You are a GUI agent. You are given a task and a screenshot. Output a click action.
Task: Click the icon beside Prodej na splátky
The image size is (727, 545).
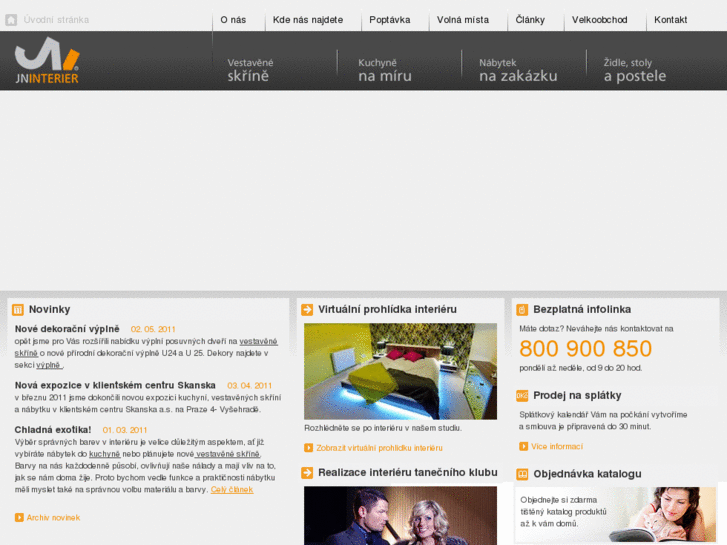(x=522, y=396)
